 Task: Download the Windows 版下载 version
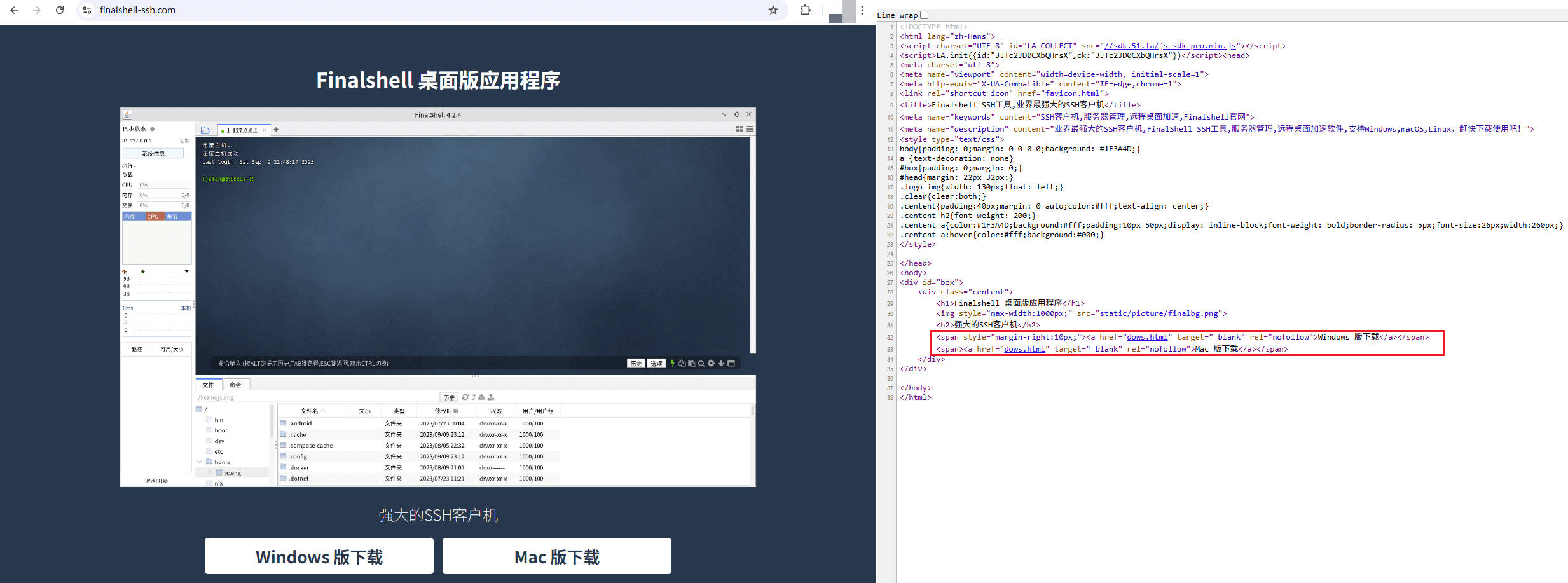(319, 556)
